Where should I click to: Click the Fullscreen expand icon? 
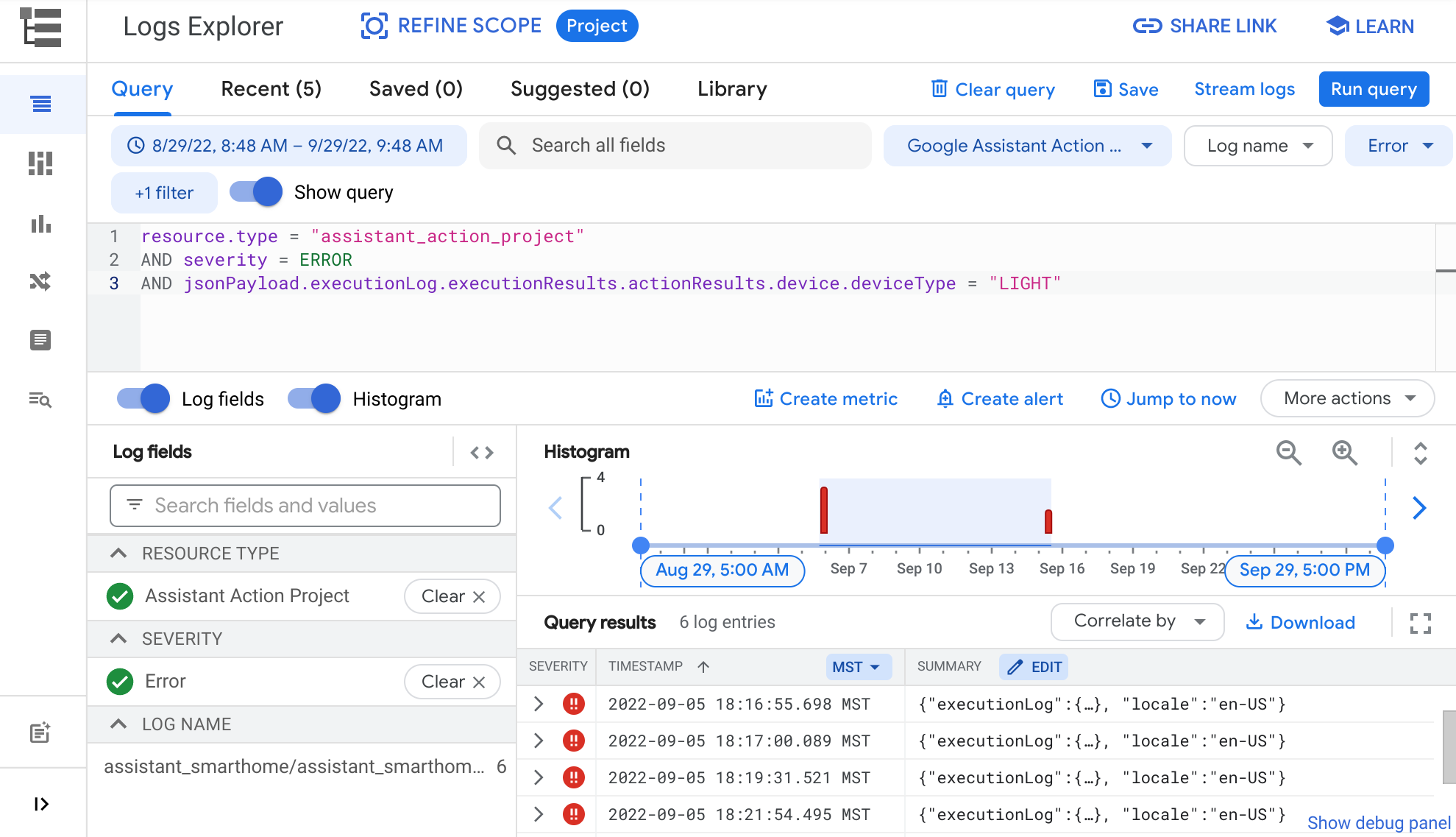(x=1420, y=623)
